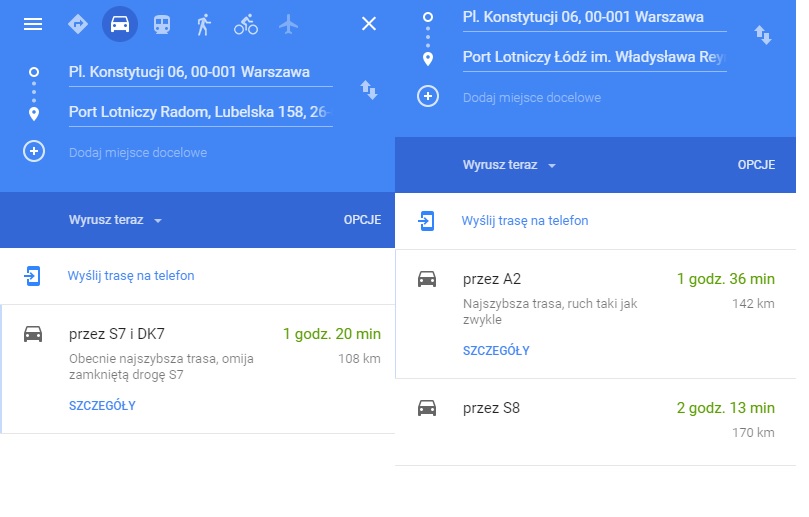The image size is (809, 517).
Task: Edit destination field Port Lotniczy Radom
Action: (x=200, y=112)
